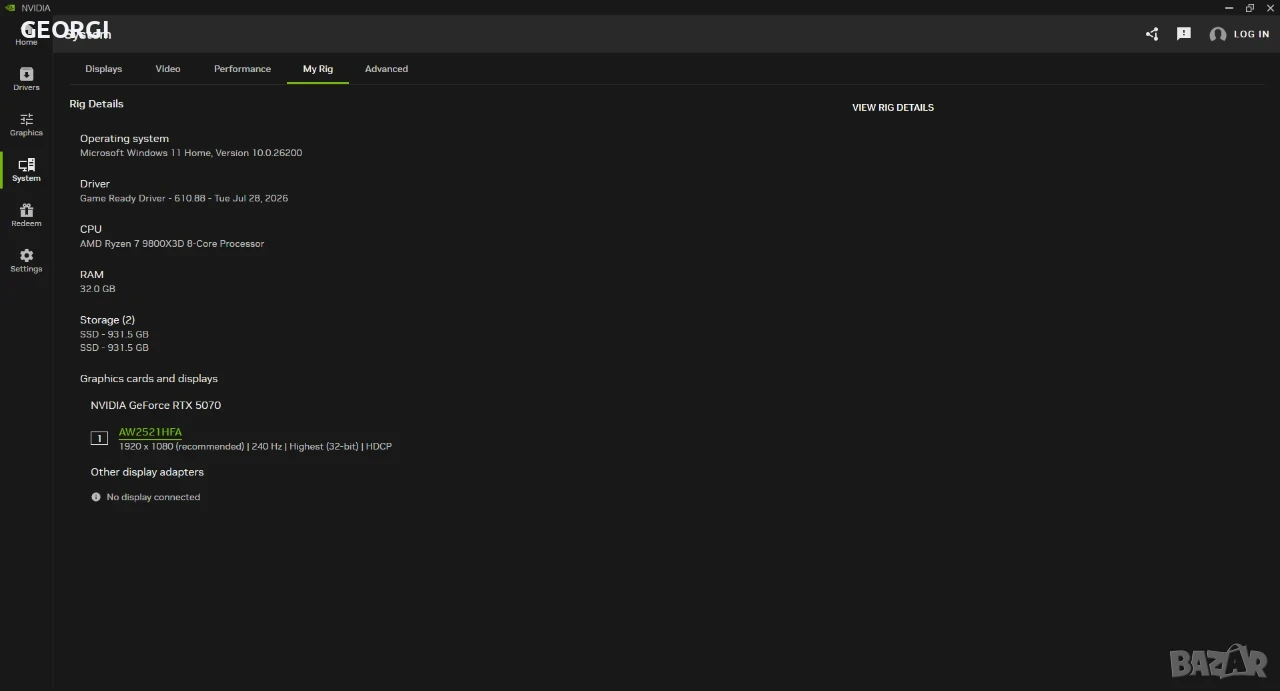Screen dimensions: 1280x691
Task: Switch to the Performance tab
Action: 242,69
